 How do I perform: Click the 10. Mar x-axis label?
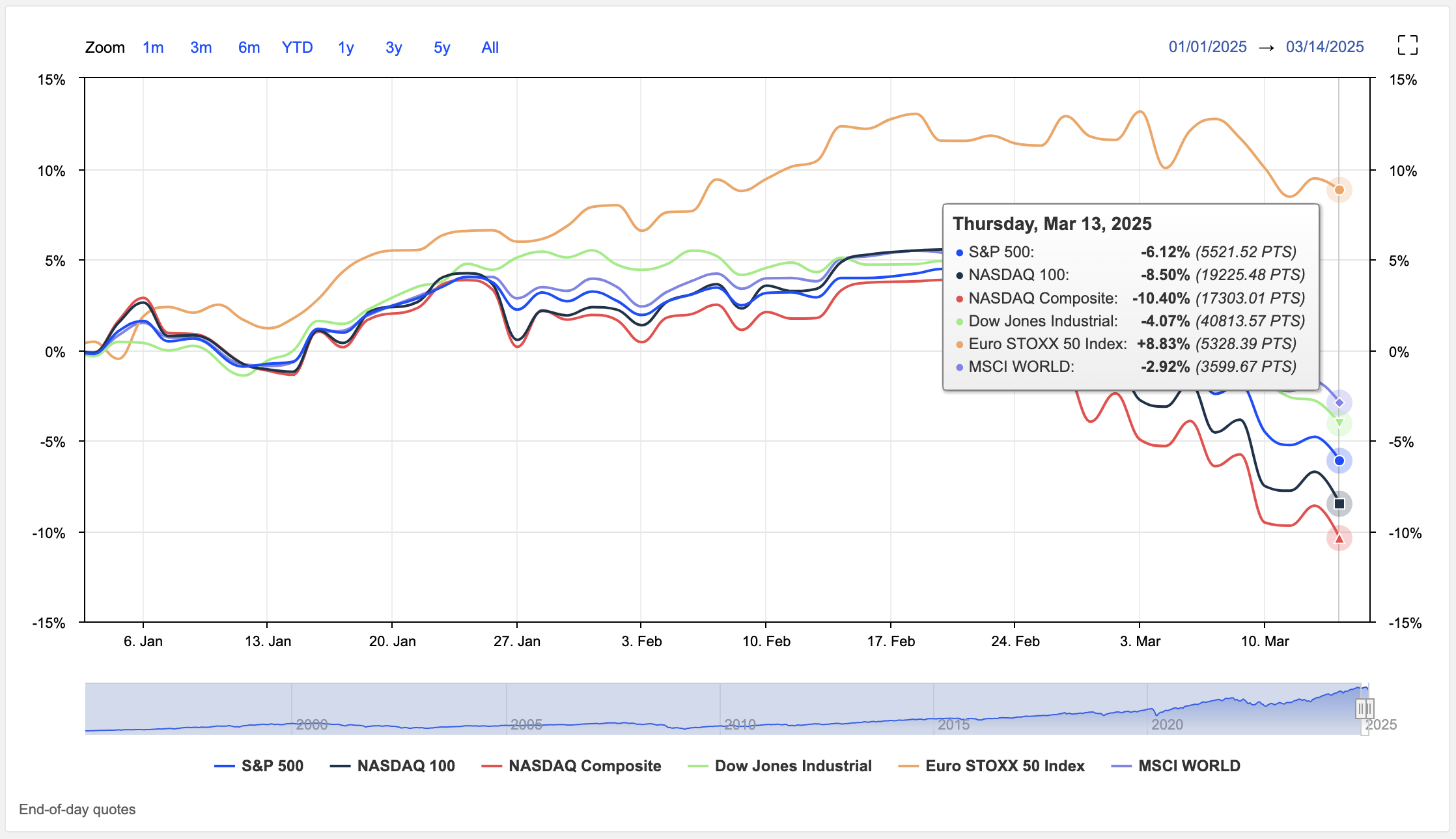[x=1265, y=642]
